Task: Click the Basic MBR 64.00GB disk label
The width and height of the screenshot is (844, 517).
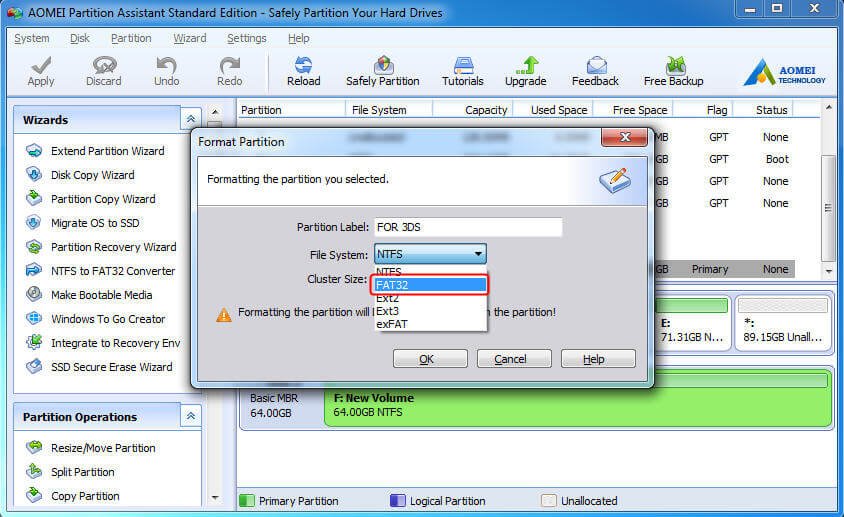Action: [273, 406]
